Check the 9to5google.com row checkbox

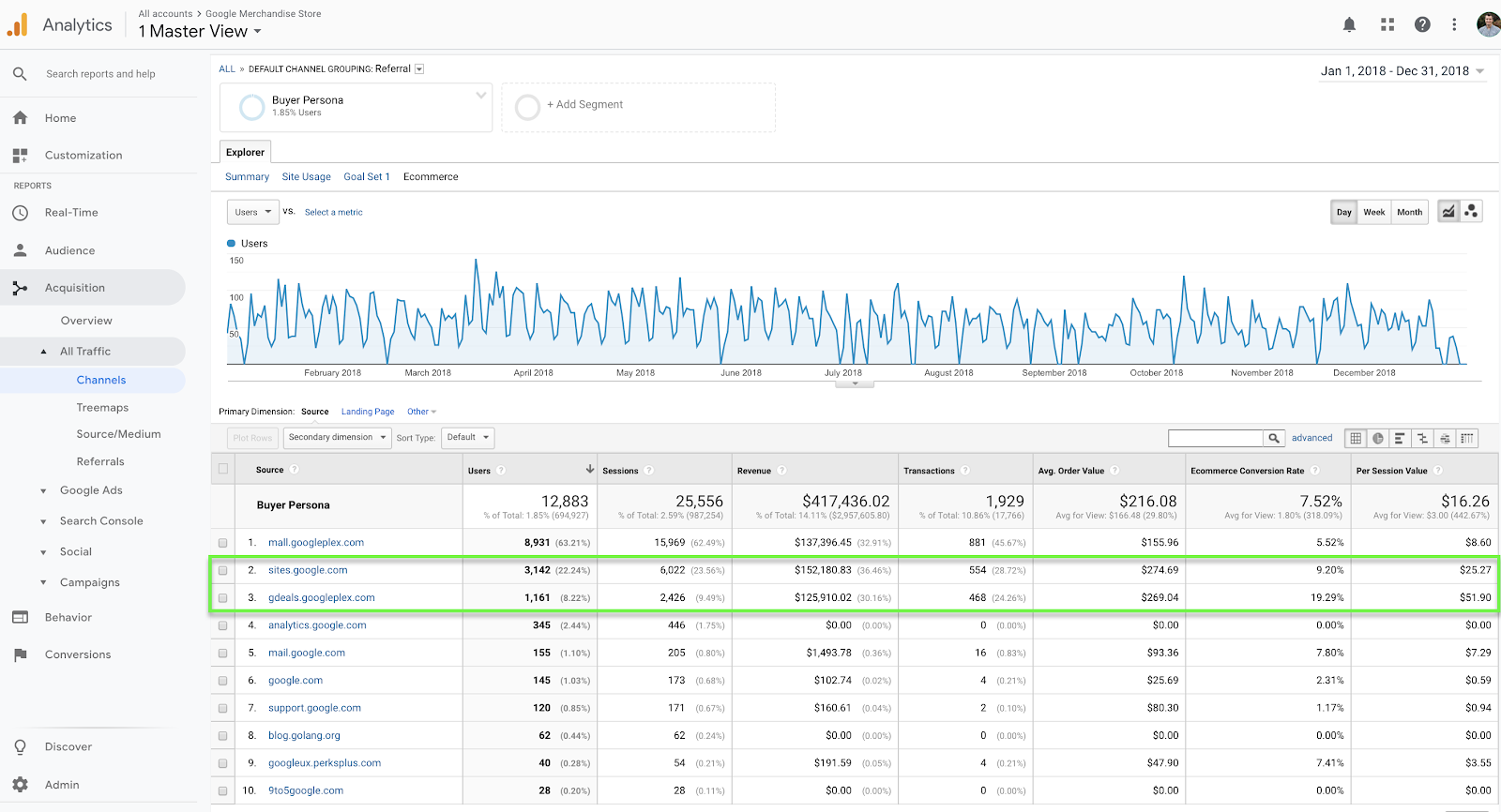click(223, 791)
